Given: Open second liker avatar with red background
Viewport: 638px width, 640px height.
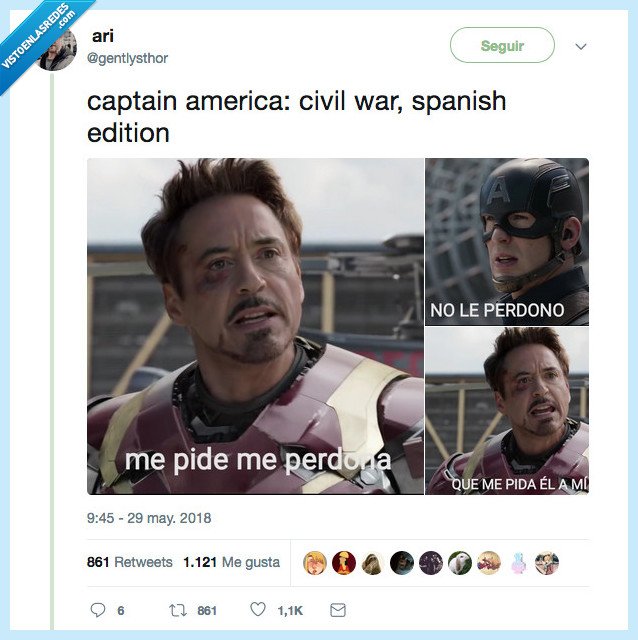Looking at the screenshot, I should [344, 563].
